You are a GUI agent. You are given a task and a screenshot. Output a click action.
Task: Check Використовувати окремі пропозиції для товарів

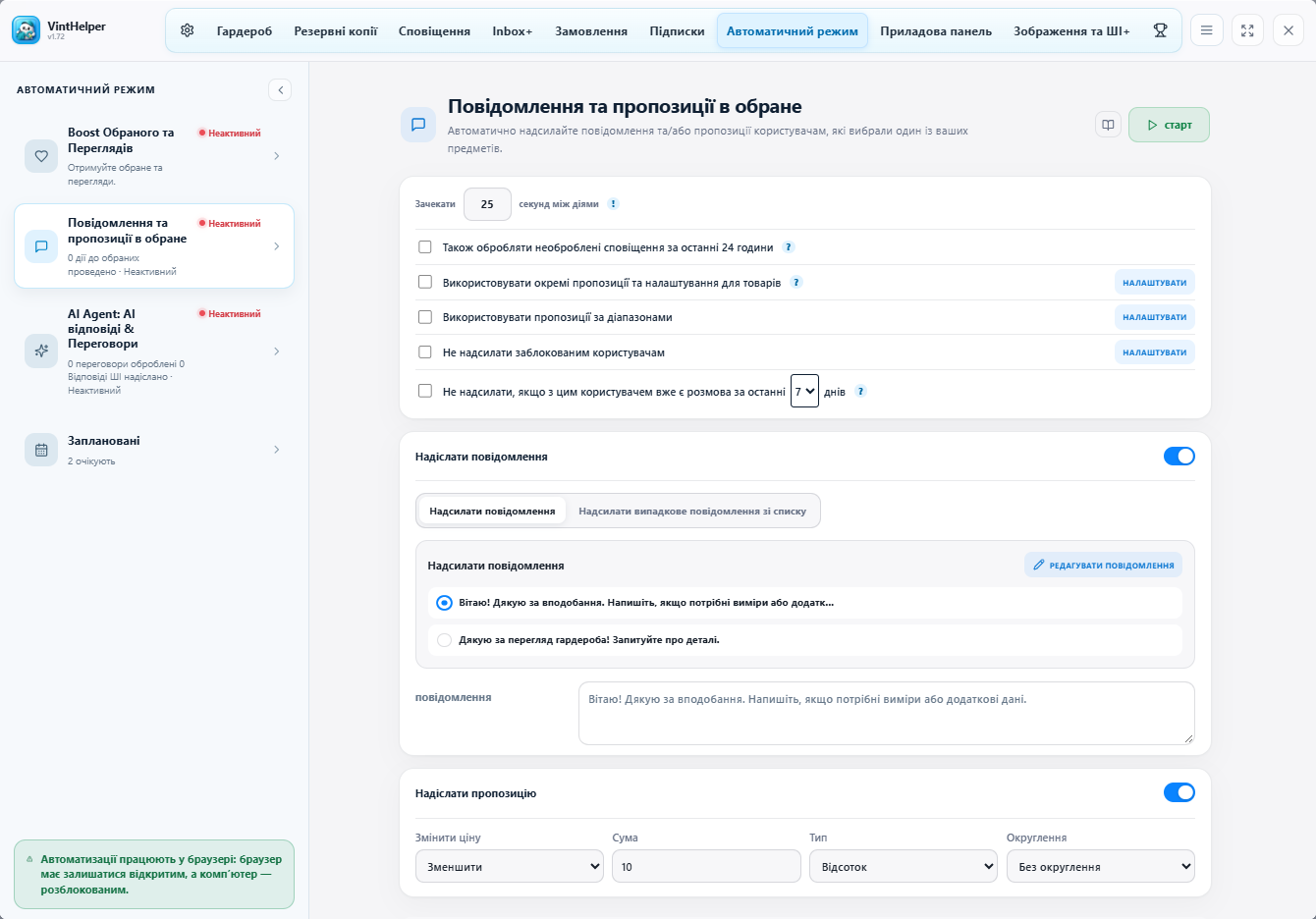[x=425, y=282]
